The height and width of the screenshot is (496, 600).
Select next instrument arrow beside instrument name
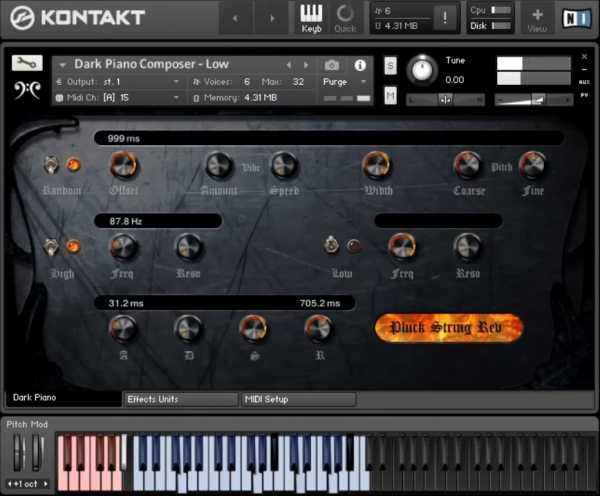306,65
